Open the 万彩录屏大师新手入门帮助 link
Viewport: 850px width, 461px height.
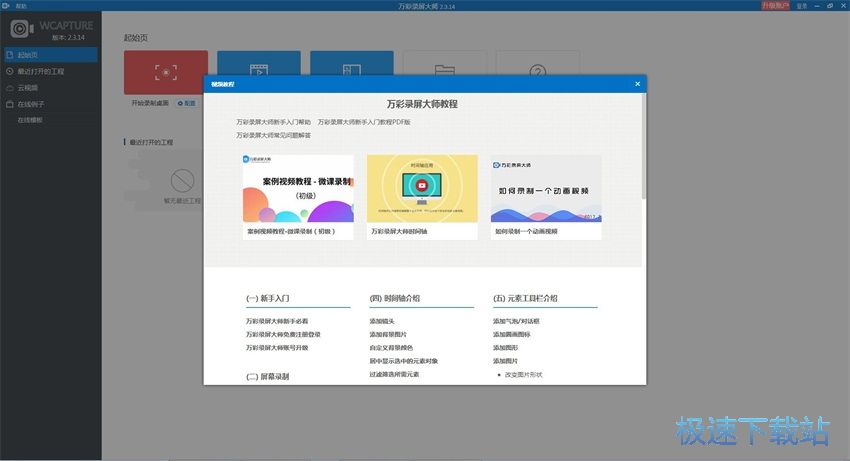(274, 122)
